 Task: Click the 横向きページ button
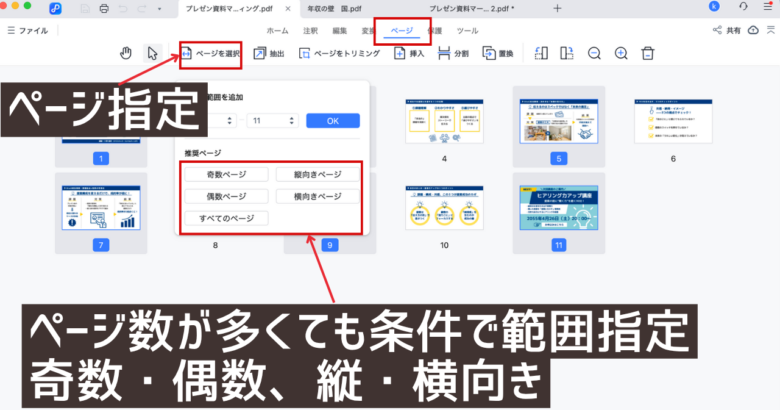tap(318, 196)
